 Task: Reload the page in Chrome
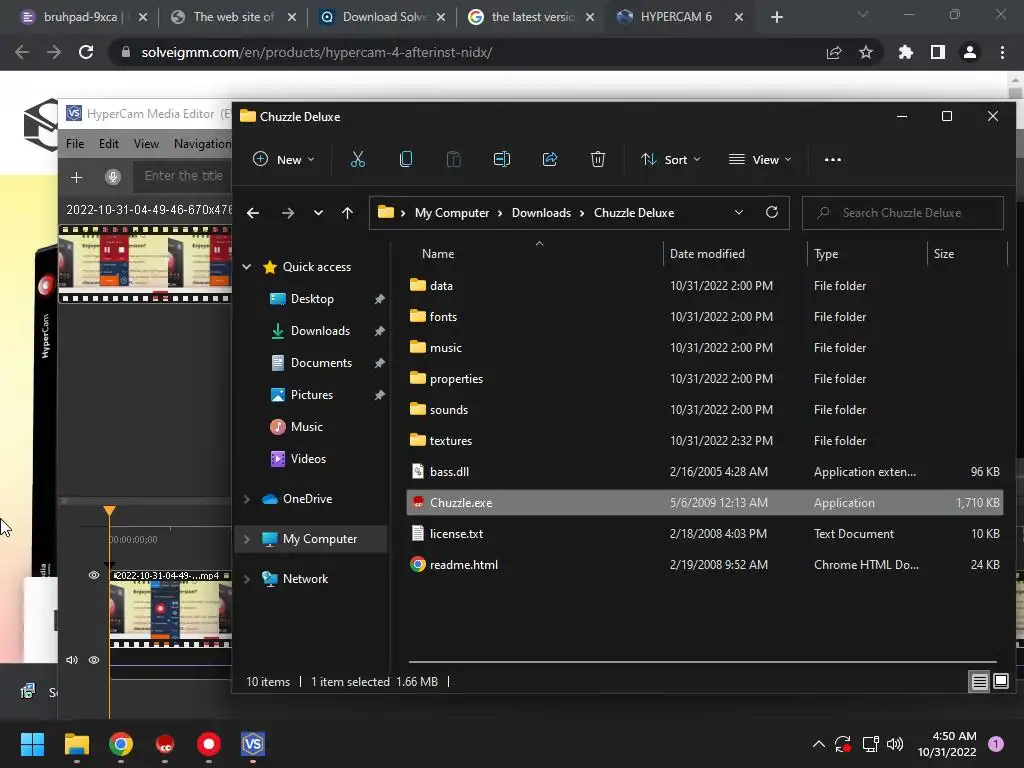pos(86,52)
